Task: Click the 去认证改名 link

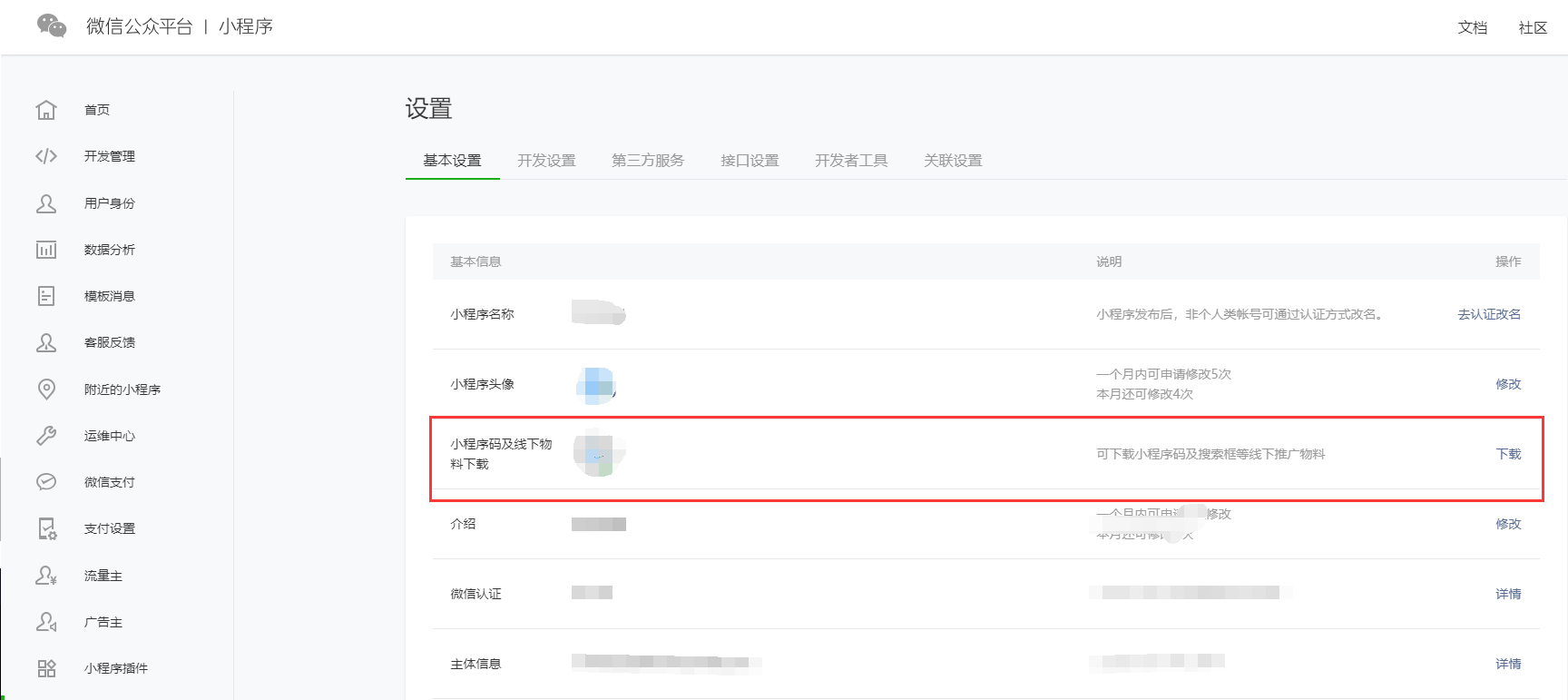Action: point(1489,314)
